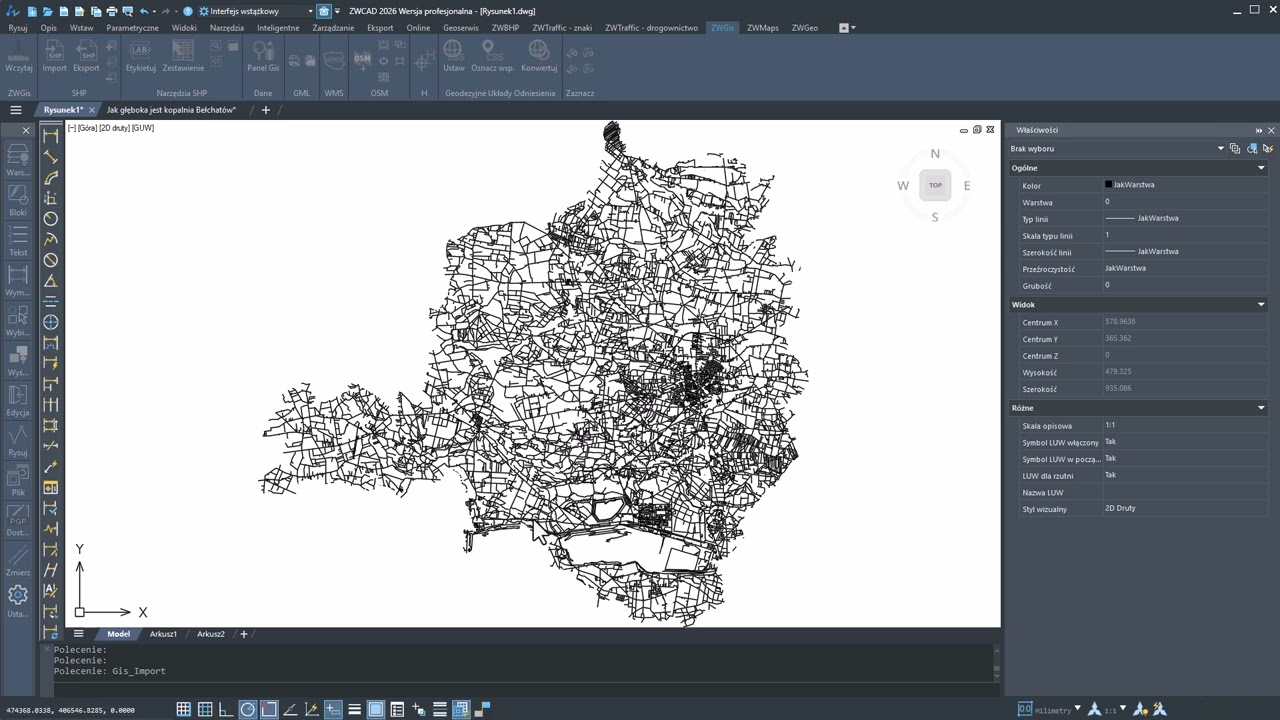Open the Bloki panel in left sidebar

tap(18, 200)
